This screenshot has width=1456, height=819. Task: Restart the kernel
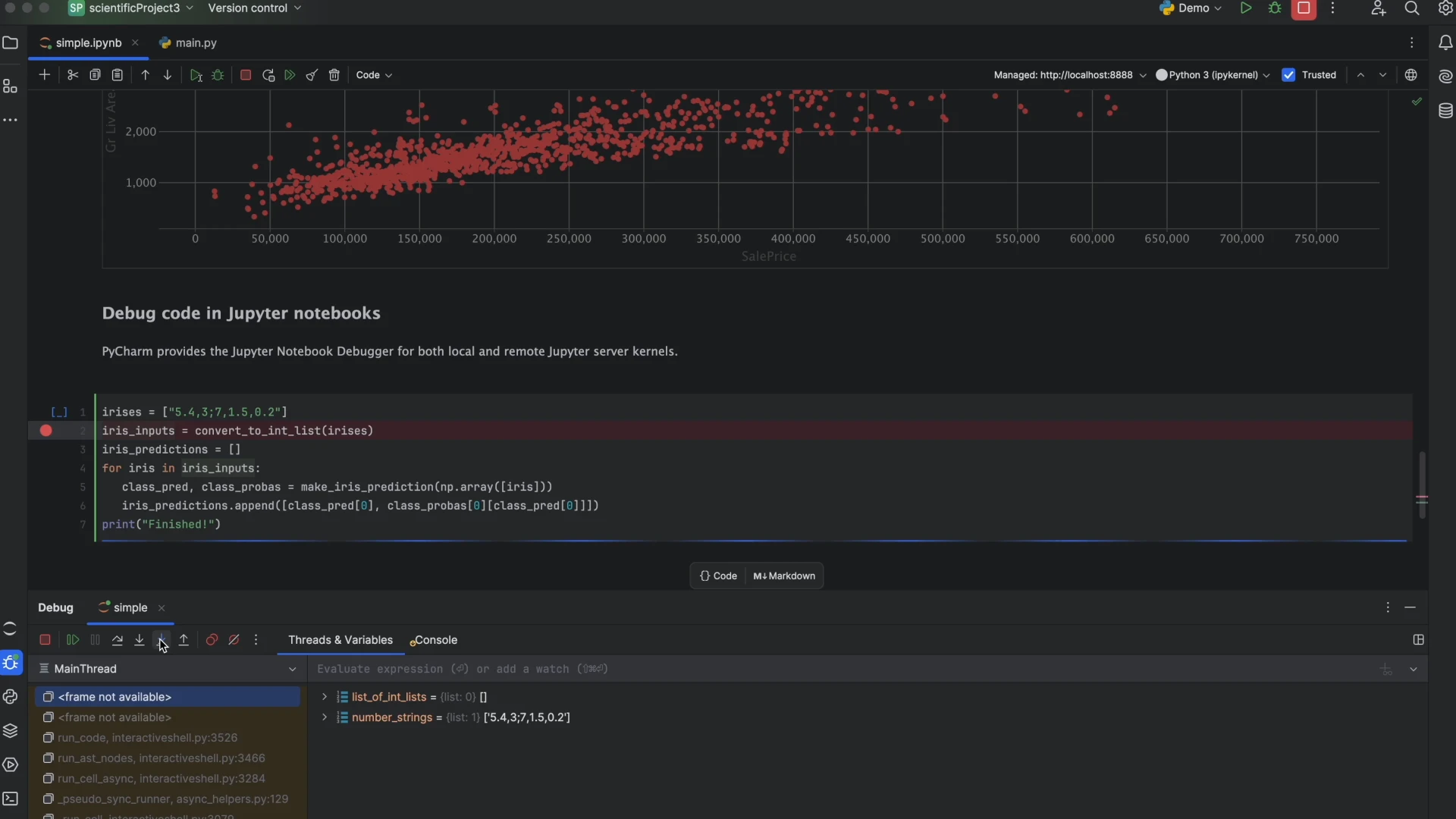coord(268,75)
